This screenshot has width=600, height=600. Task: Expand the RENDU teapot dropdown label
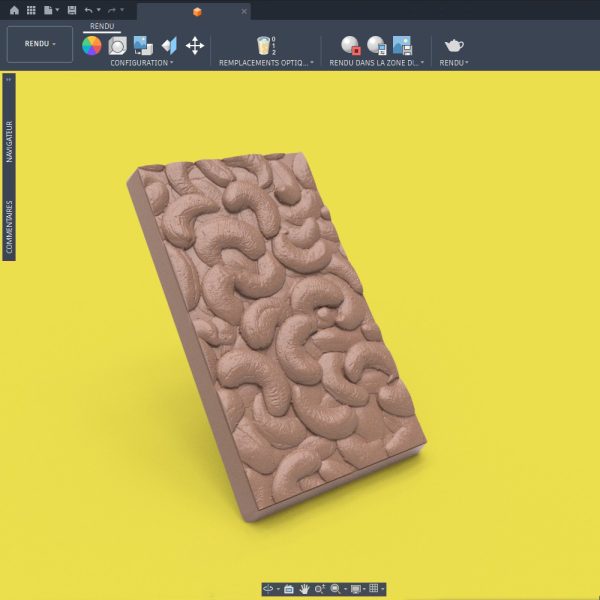point(454,63)
